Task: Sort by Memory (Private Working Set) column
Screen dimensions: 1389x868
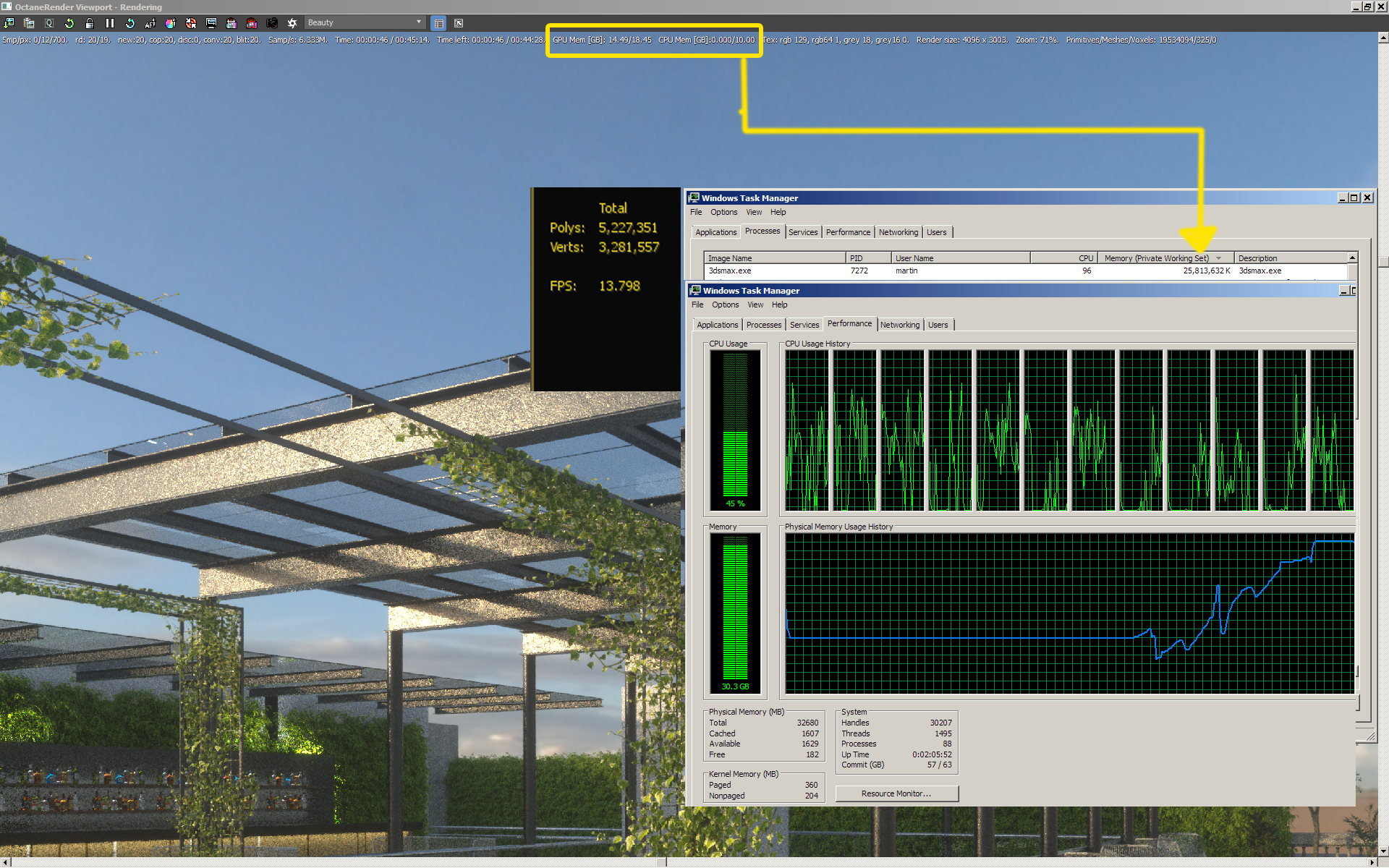Action: [1156, 258]
